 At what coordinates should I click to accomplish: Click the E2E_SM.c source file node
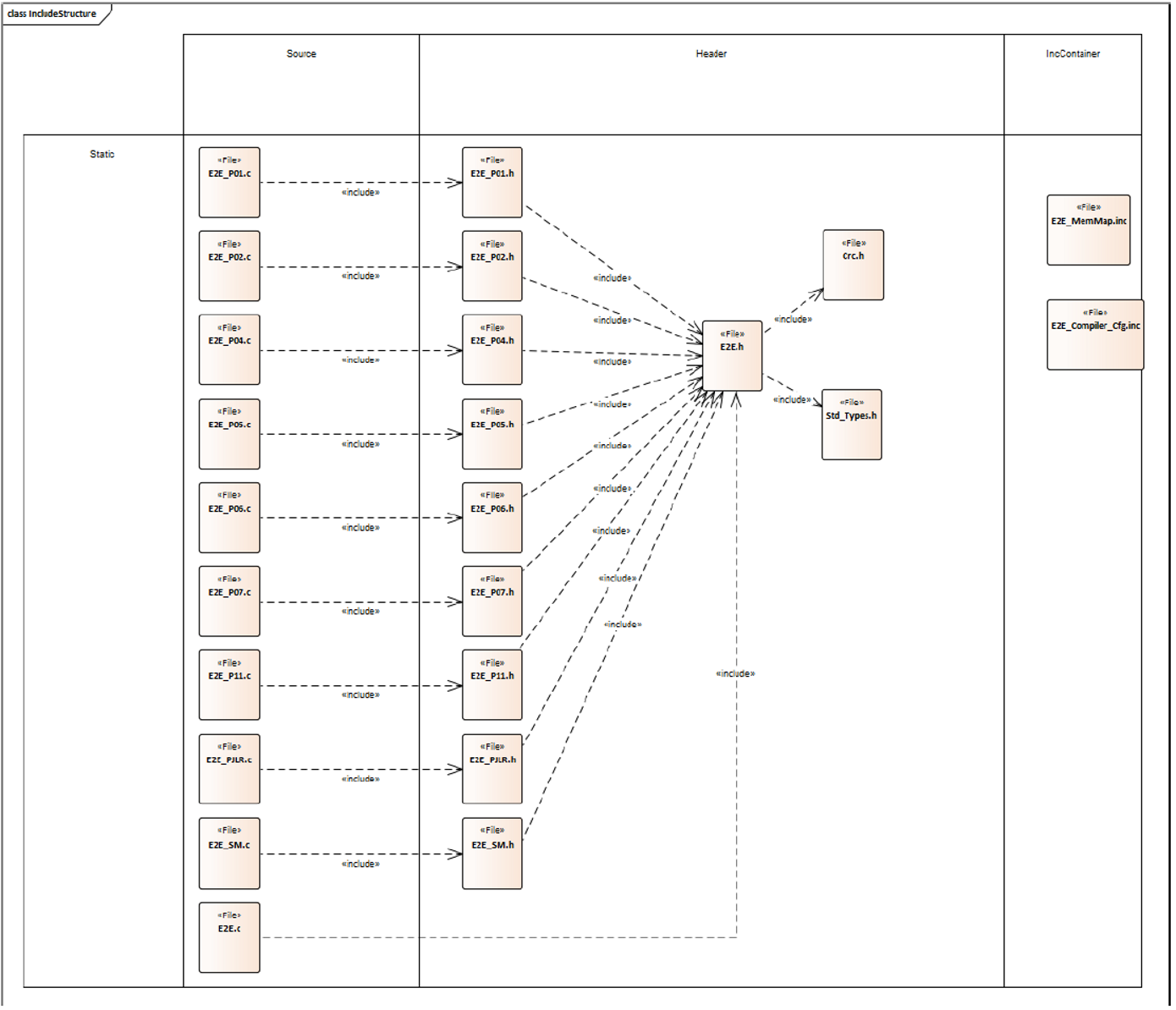[x=229, y=853]
